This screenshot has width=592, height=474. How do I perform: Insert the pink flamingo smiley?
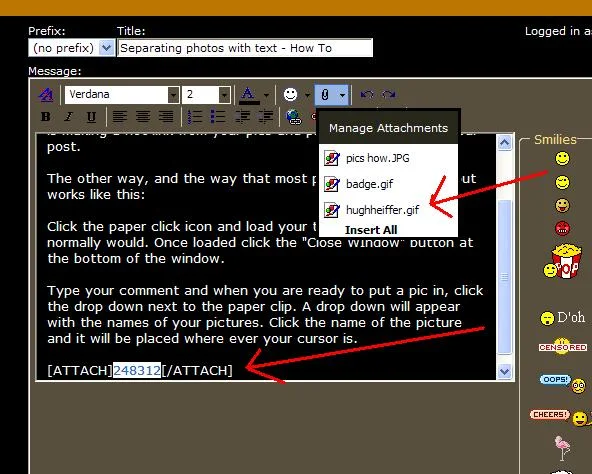(562, 448)
